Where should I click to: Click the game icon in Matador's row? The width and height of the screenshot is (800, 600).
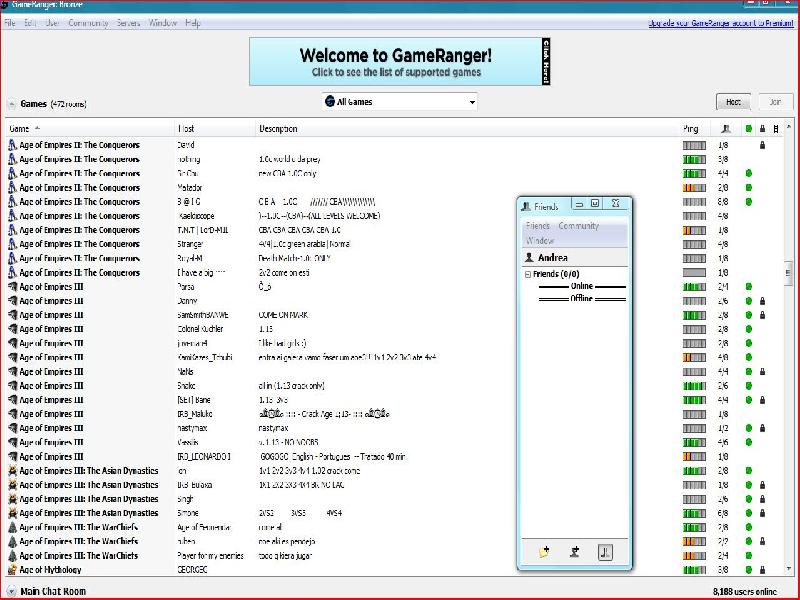point(12,188)
